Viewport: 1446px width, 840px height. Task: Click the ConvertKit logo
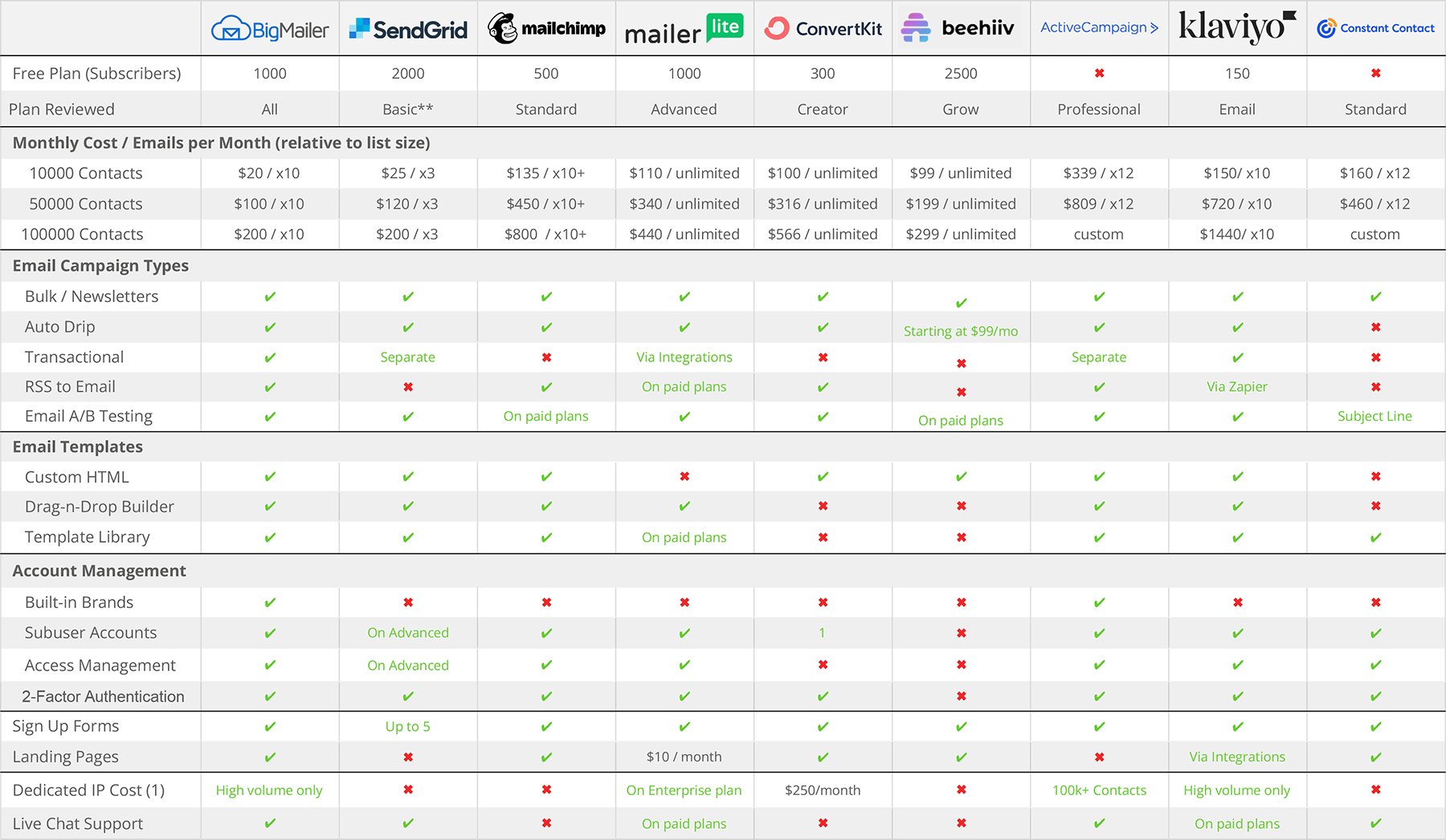tap(823, 28)
